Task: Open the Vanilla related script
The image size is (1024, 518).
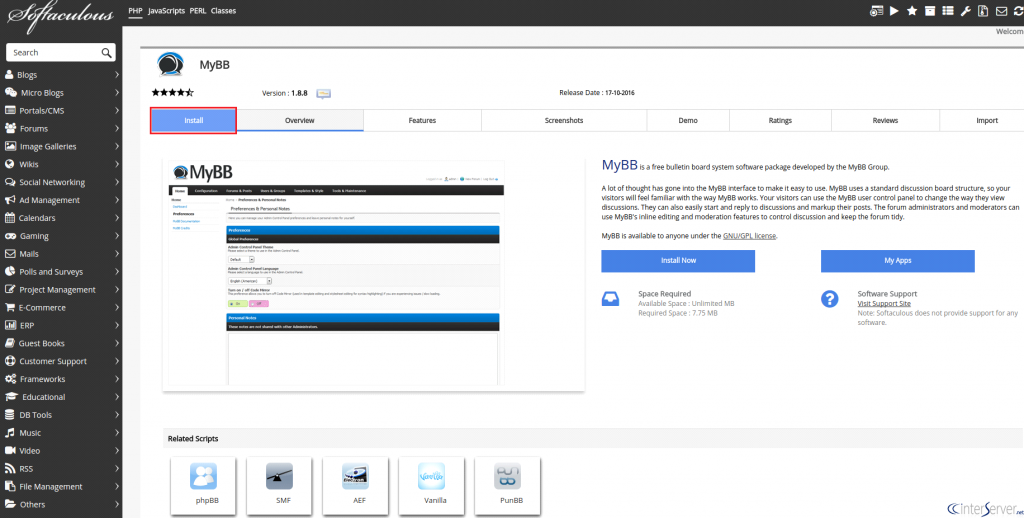Action: point(431,484)
